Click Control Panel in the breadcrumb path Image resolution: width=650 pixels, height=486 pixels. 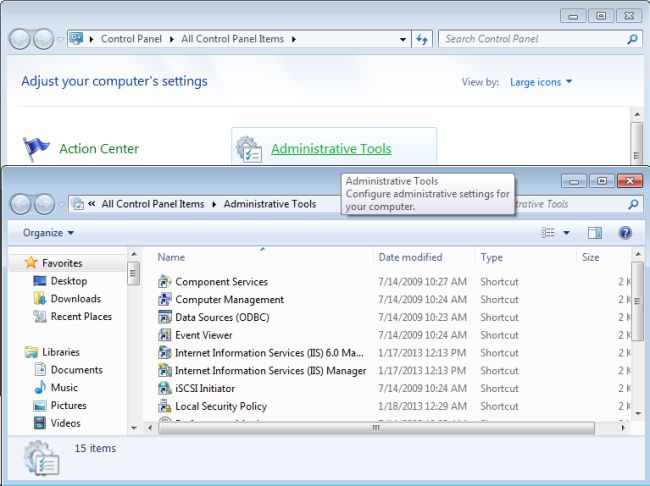coord(131,39)
